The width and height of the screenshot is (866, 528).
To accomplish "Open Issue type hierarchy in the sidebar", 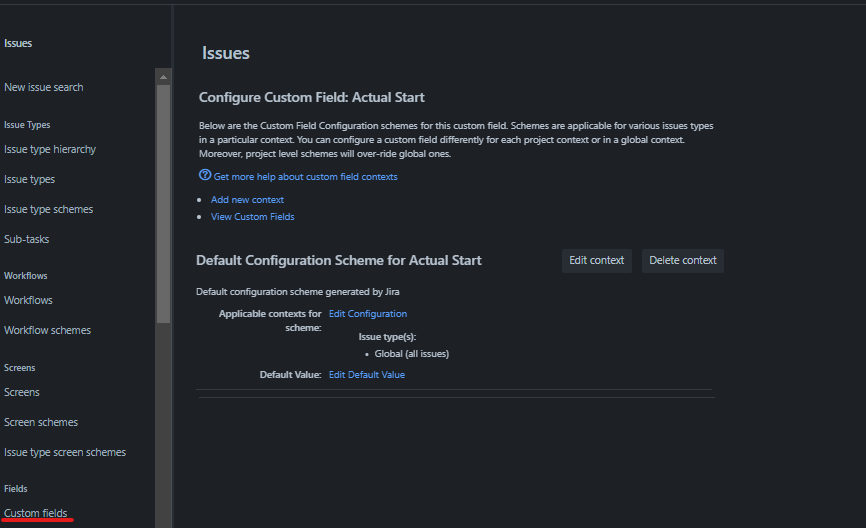I will (50, 150).
